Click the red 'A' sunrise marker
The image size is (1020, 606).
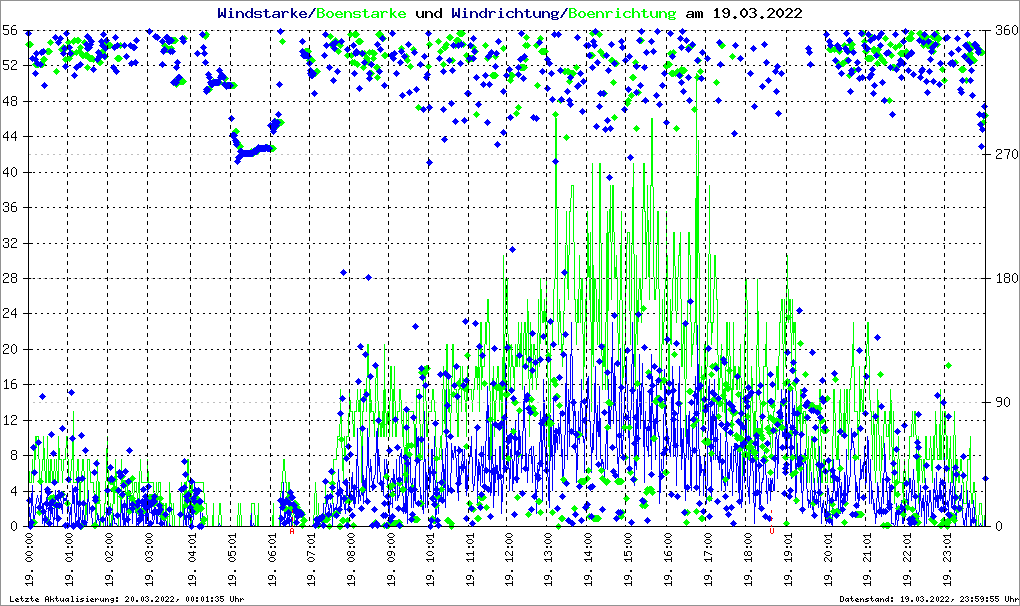[292, 532]
